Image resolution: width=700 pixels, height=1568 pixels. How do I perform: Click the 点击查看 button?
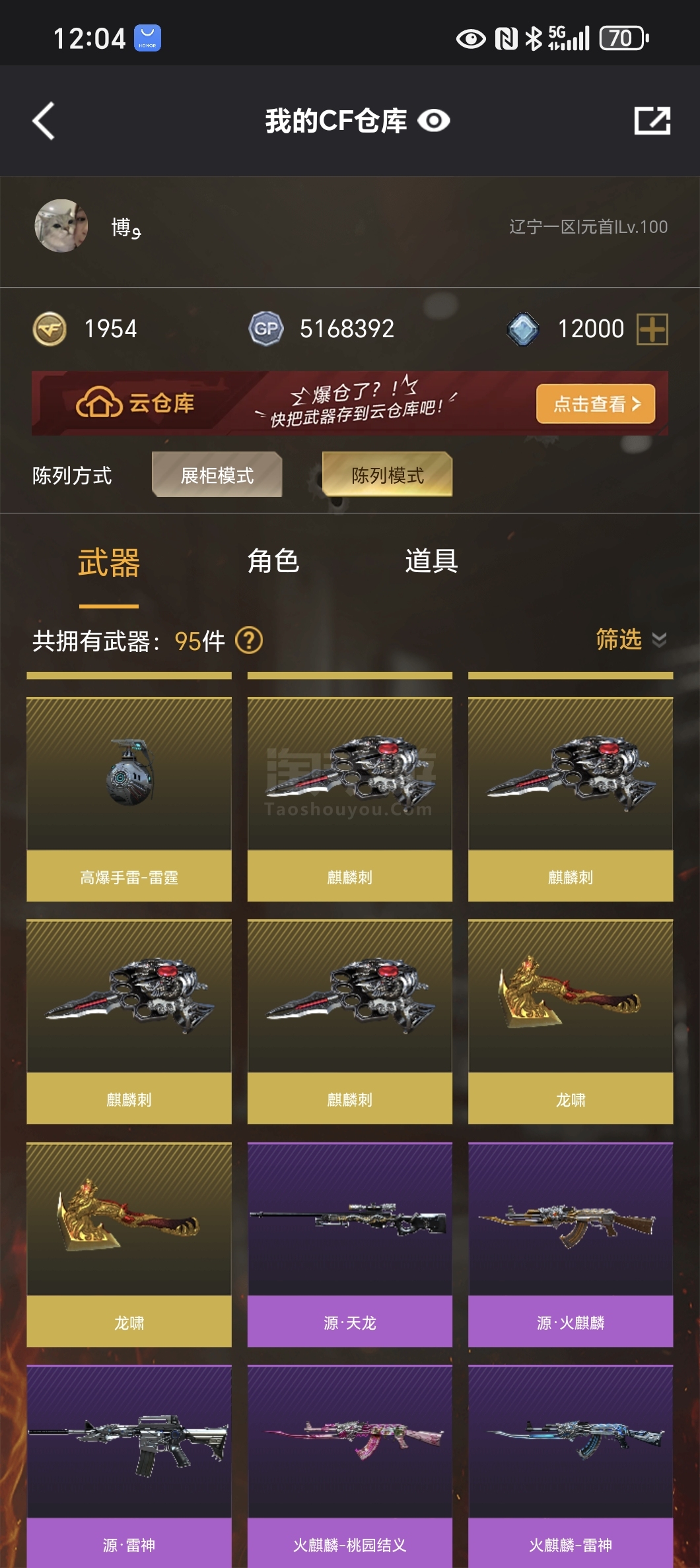[596, 403]
